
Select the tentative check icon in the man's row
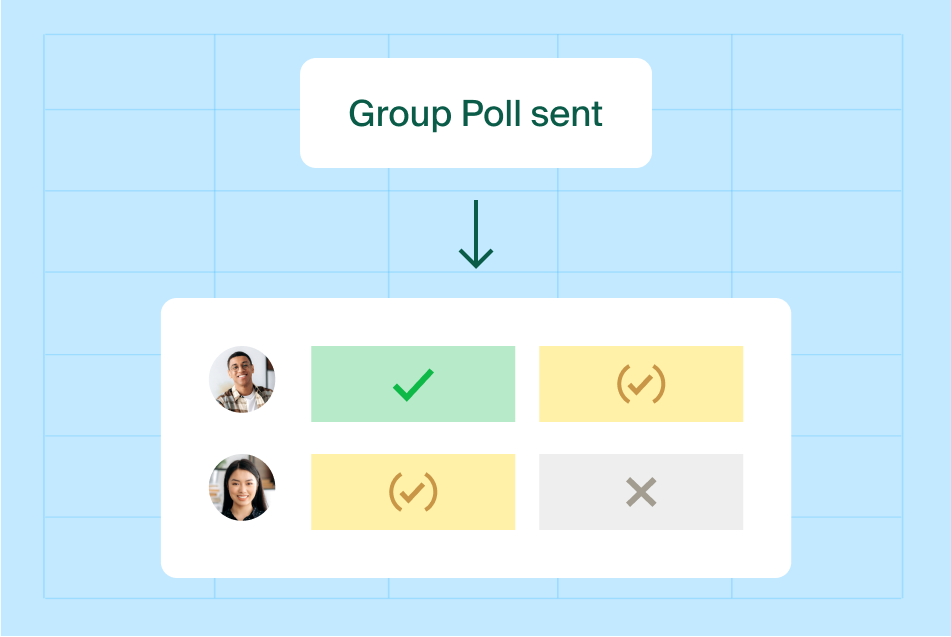641,384
